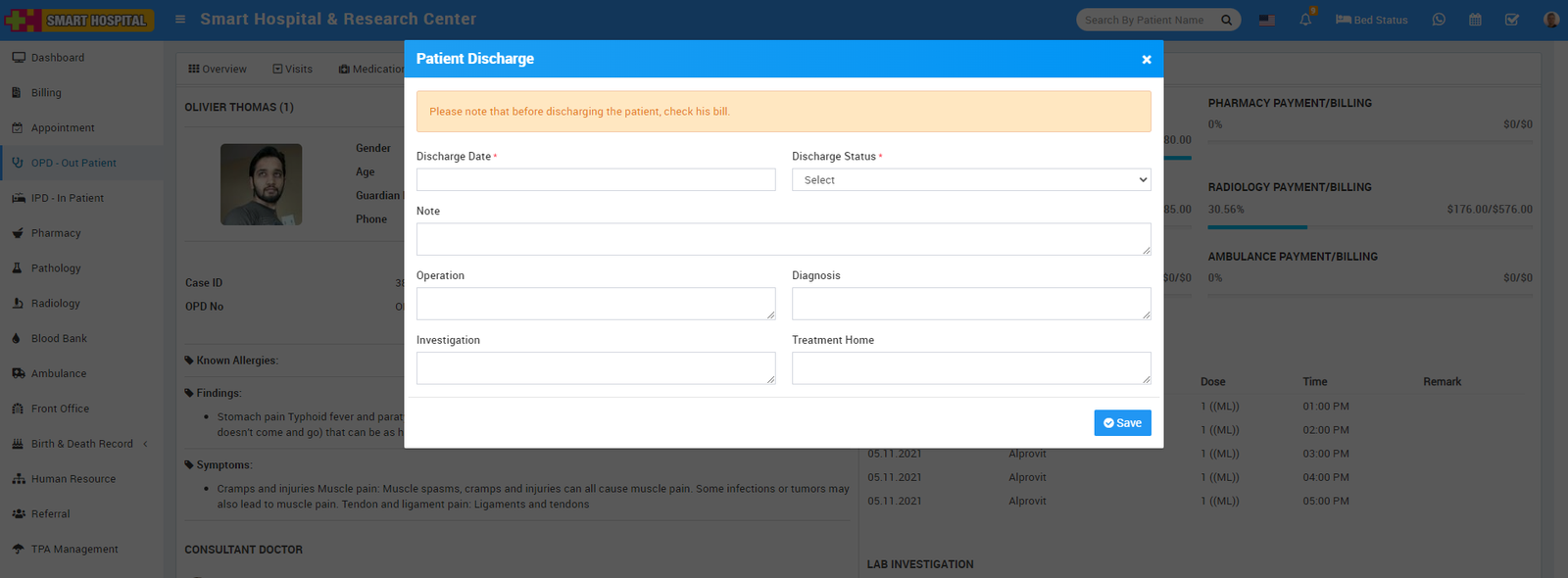Screen dimensions: 1568x578
Task: Open the task checklist icon
Action: (1512, 20)
